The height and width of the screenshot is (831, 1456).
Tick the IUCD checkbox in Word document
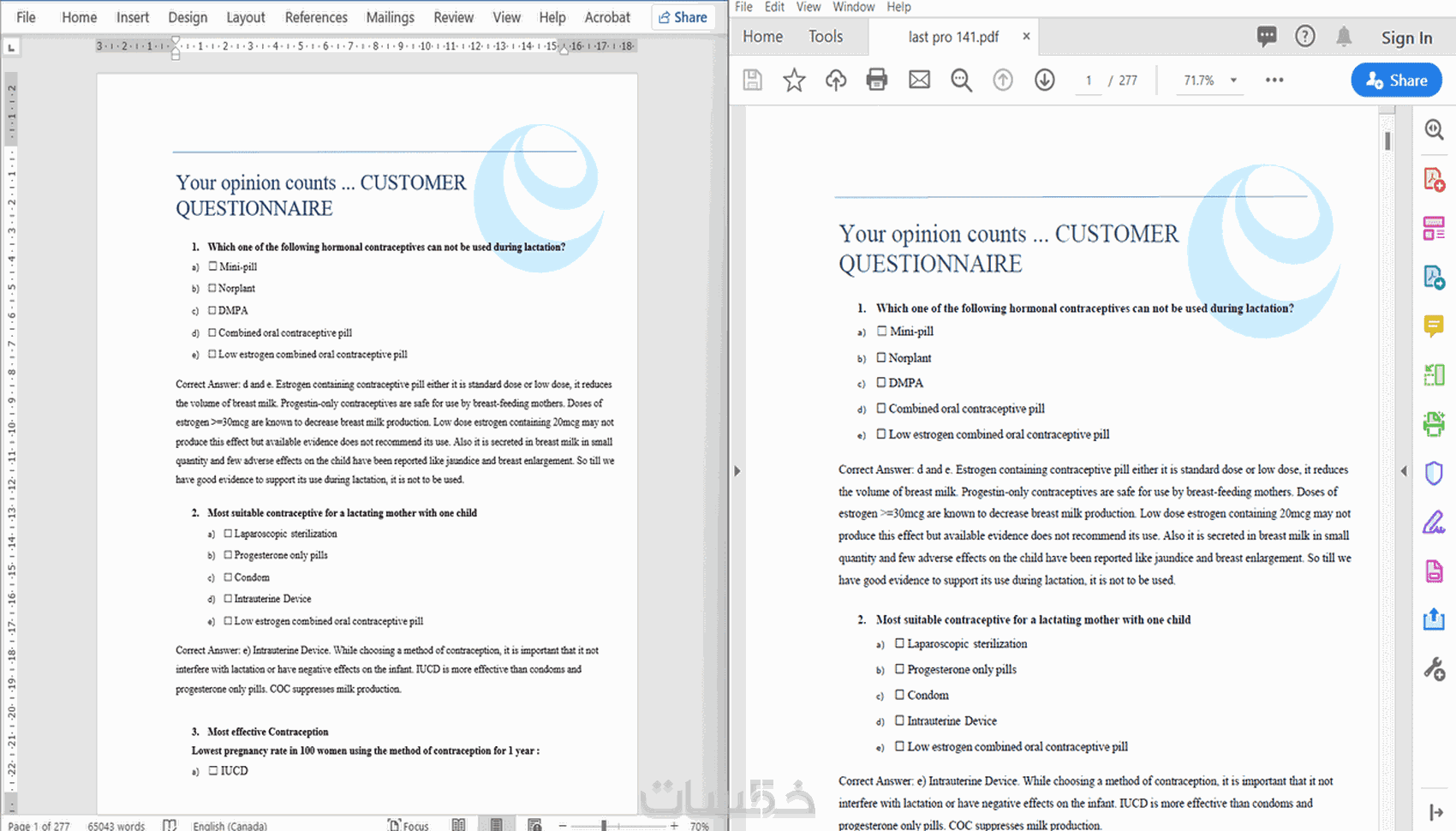click(213, 770)
